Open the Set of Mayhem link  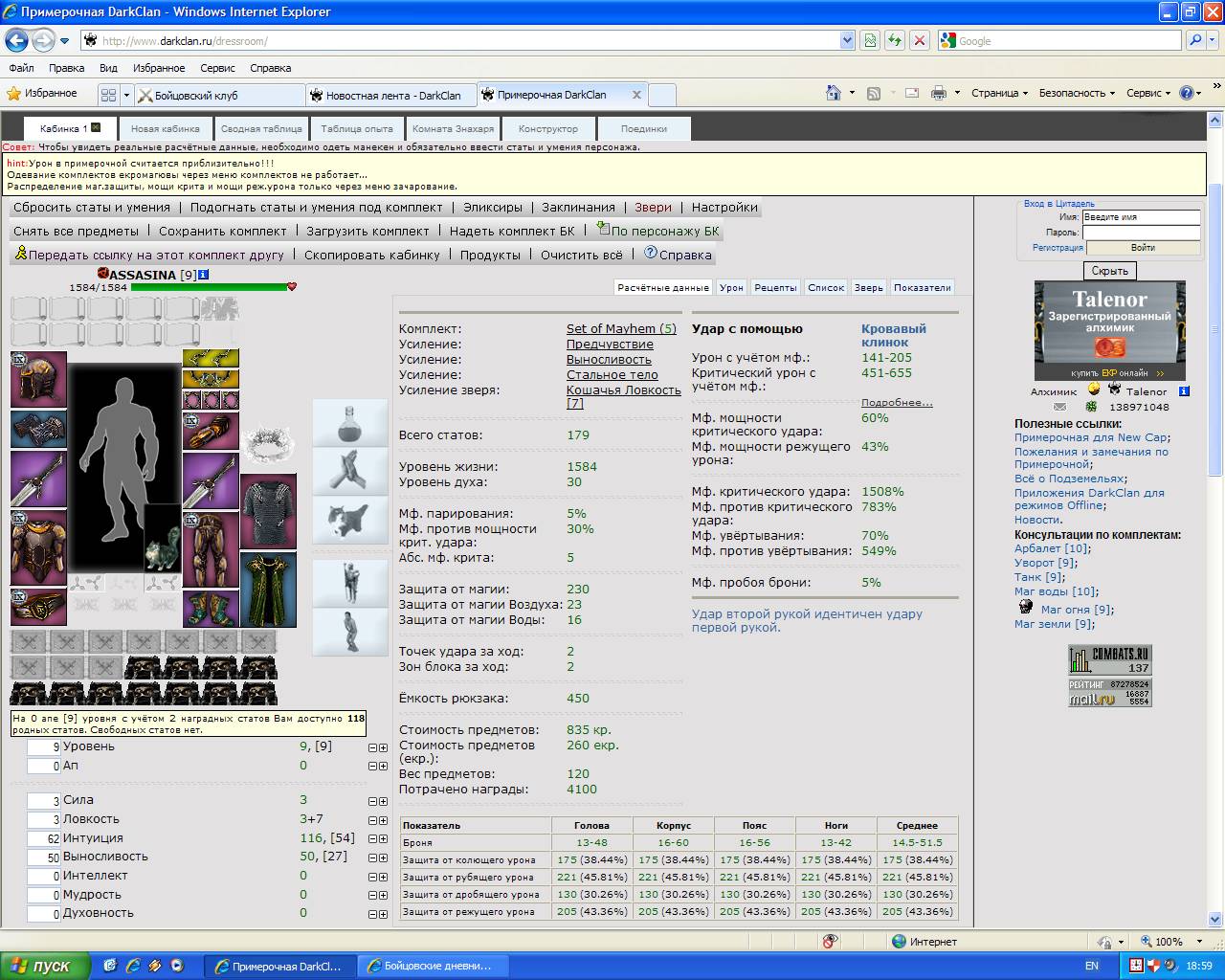click(621, 328)
